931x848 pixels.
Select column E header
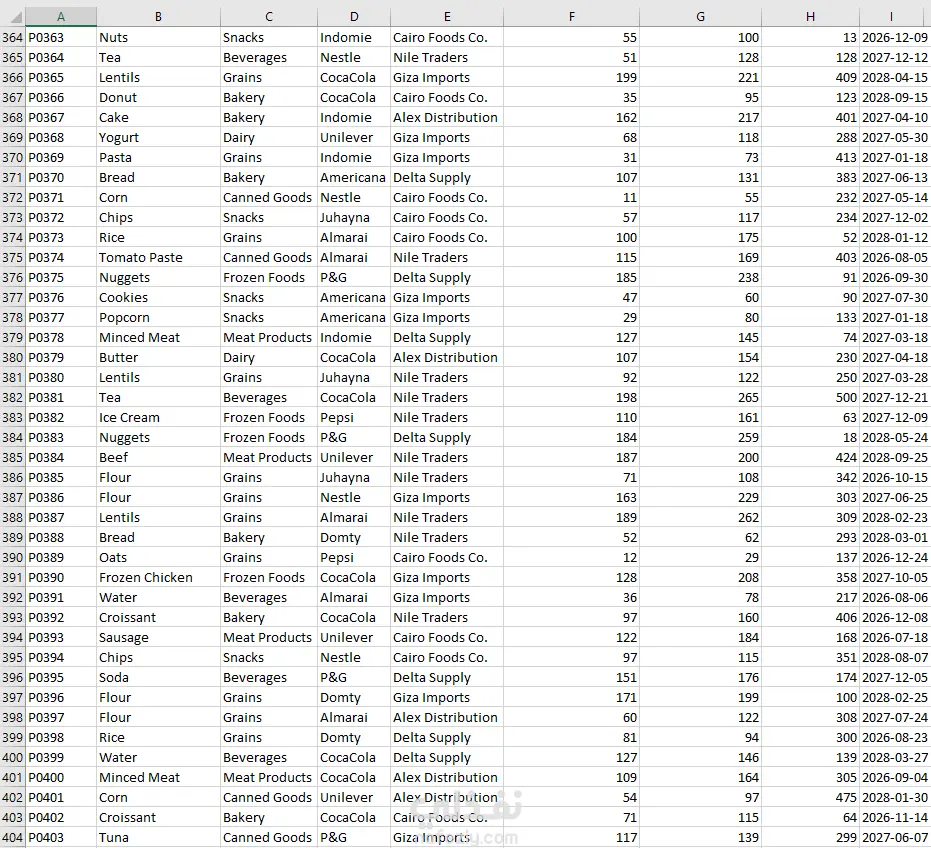pos(446,17)
